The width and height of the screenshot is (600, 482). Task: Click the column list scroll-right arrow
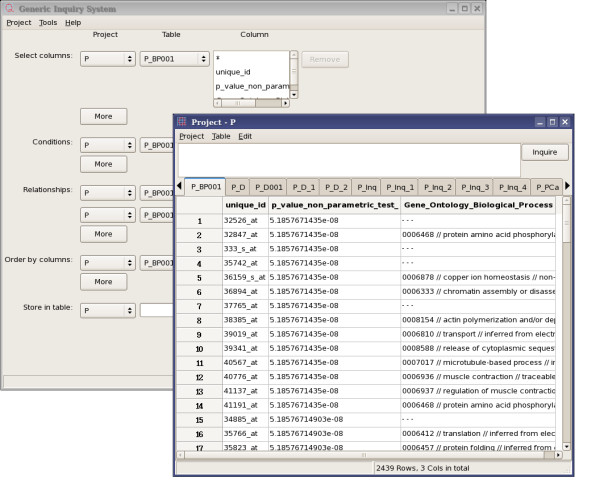pos(285,103)
